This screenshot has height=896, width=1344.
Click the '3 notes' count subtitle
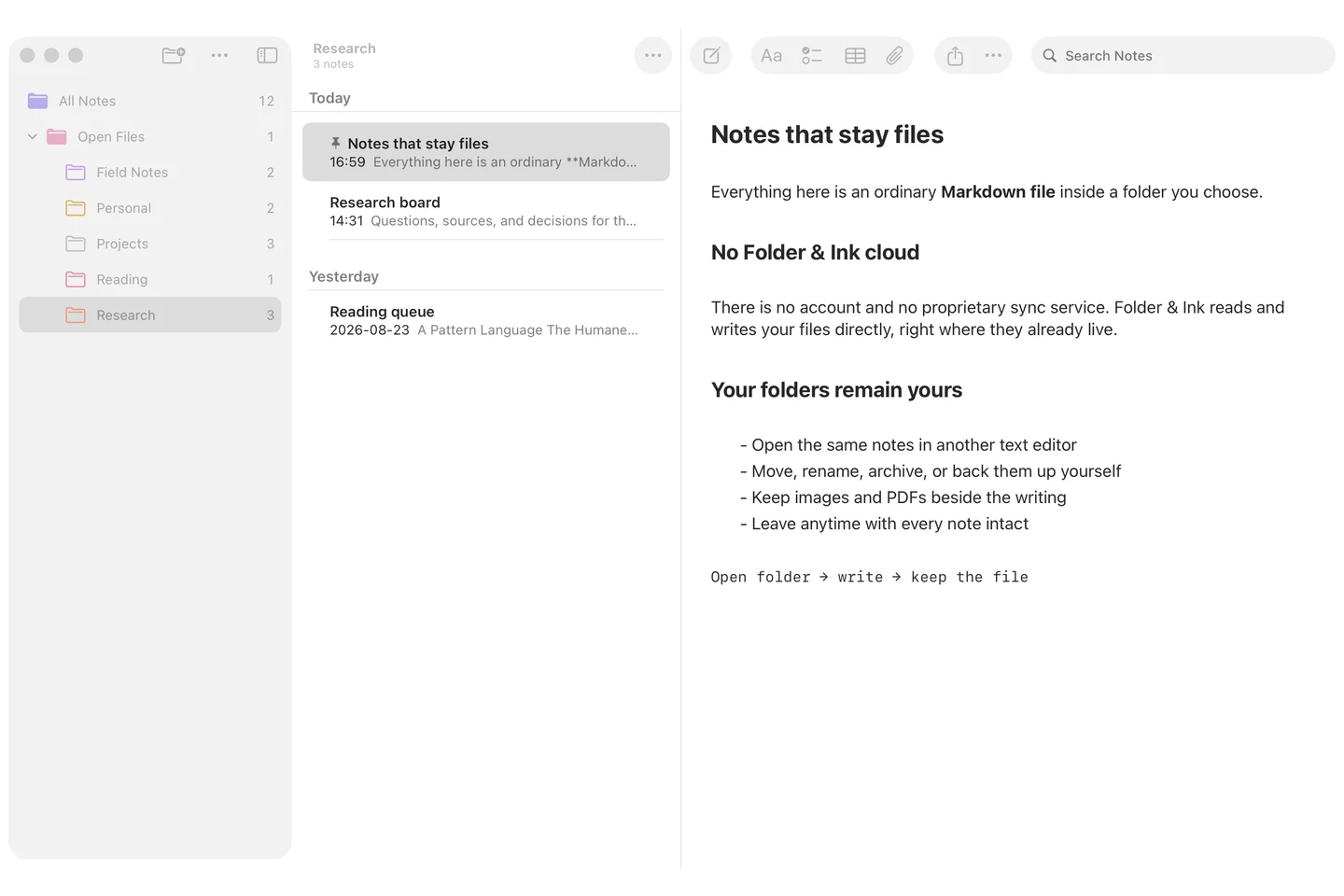pyautogui.click(x=333, y=64)
